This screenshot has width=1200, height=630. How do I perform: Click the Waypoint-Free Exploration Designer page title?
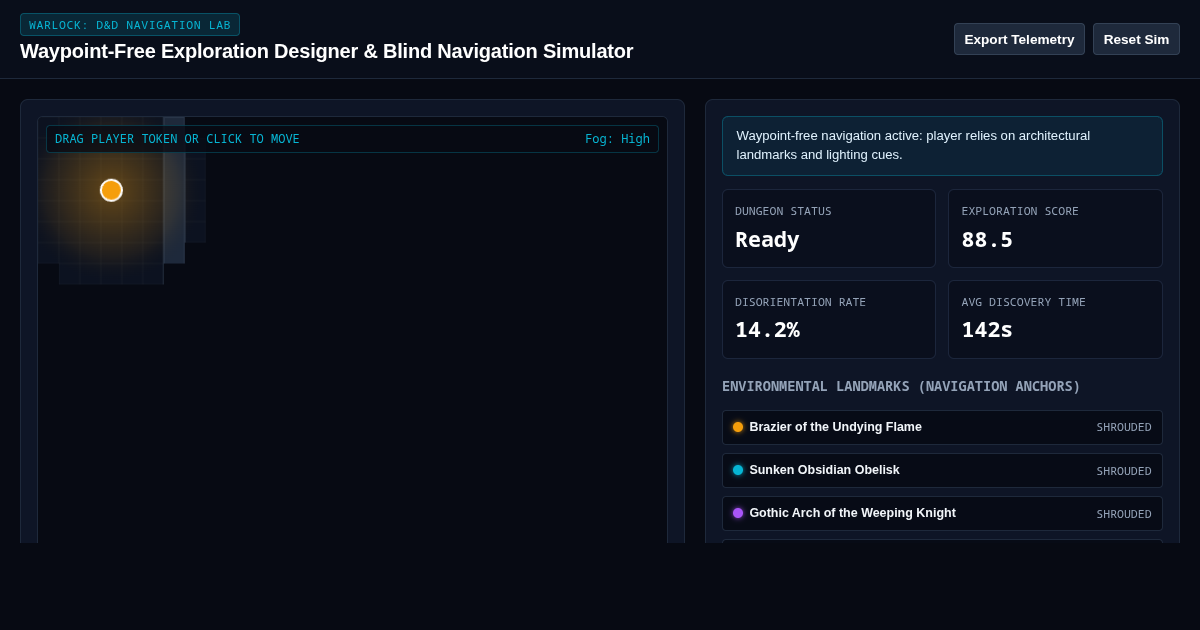point(326,51)
